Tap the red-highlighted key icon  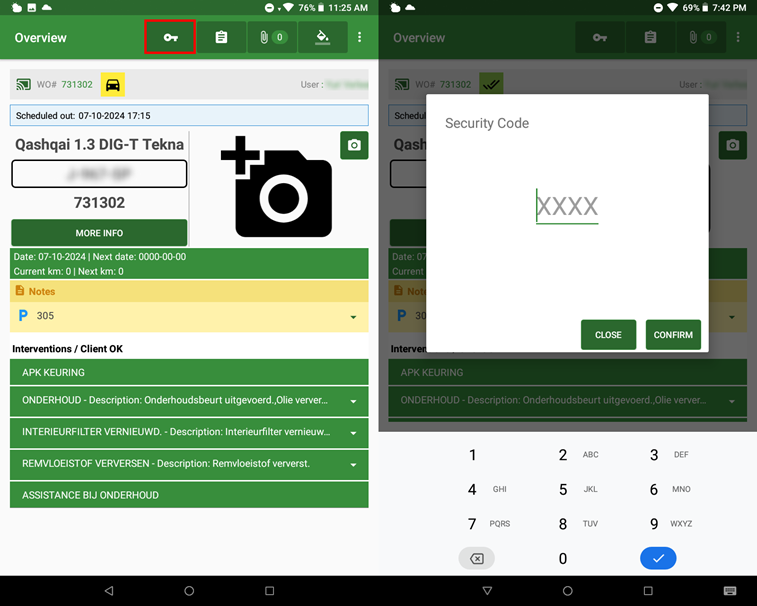[x=170, y=37]
